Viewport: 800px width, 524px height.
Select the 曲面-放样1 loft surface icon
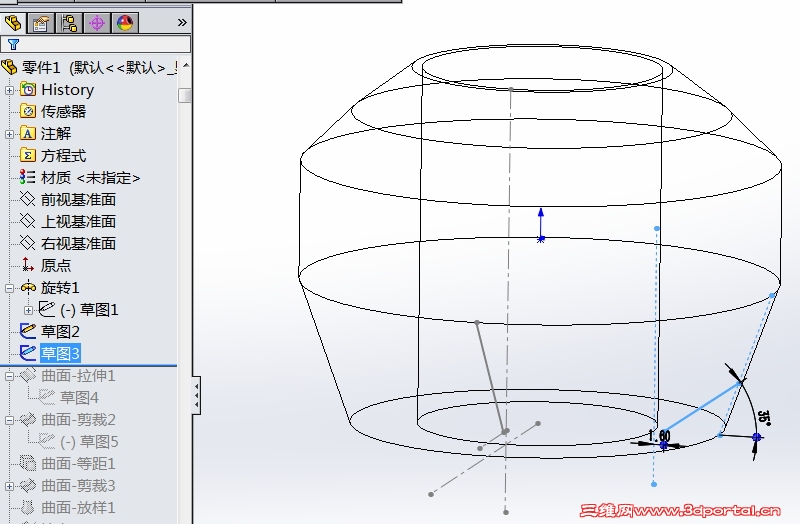point(28,508)
